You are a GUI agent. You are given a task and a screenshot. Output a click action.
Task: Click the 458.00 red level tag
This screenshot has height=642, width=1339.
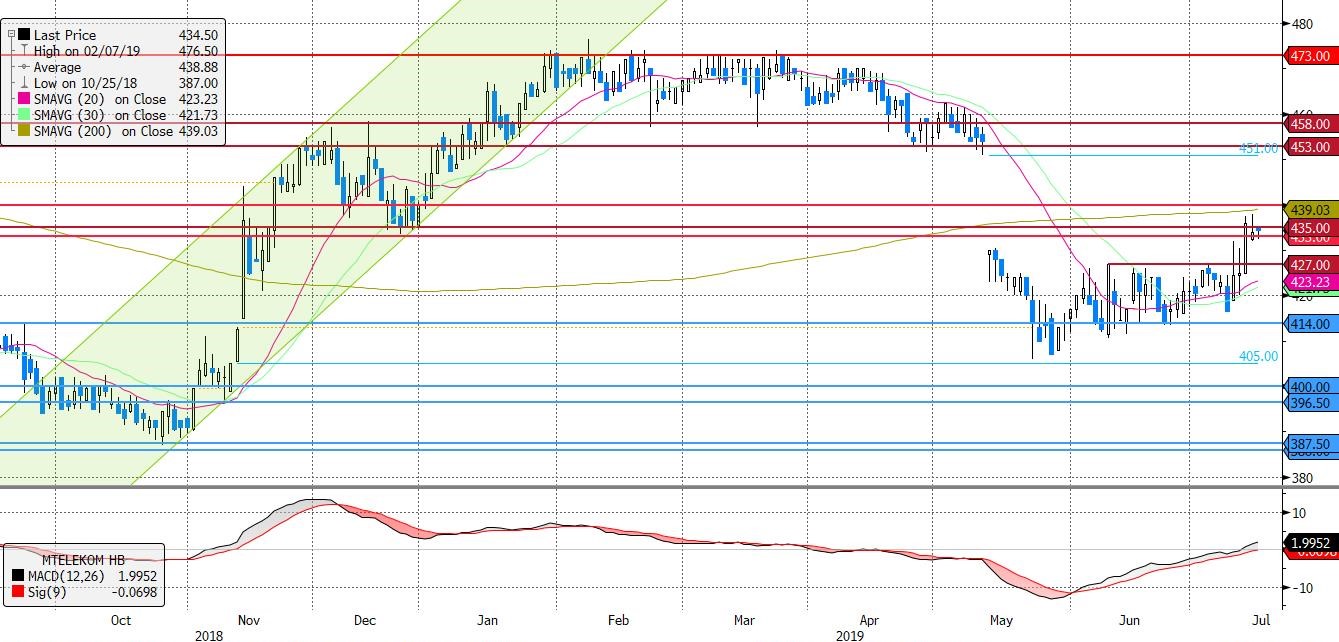pos(1311,124)
